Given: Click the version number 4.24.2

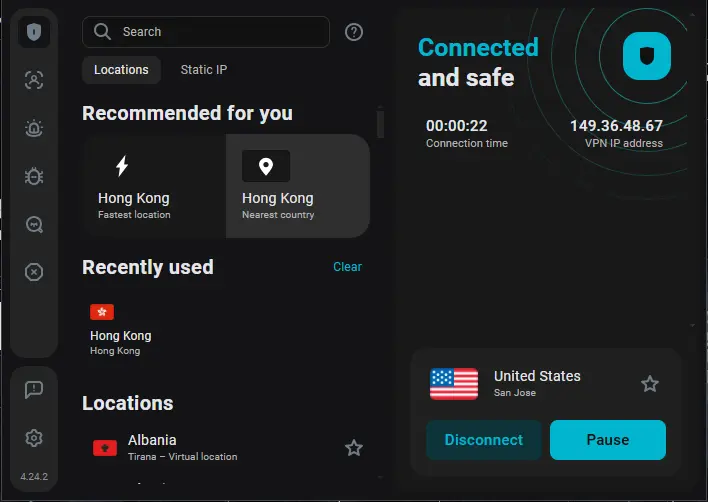Looking at the screenshot, I should click(x=34, y=476).
